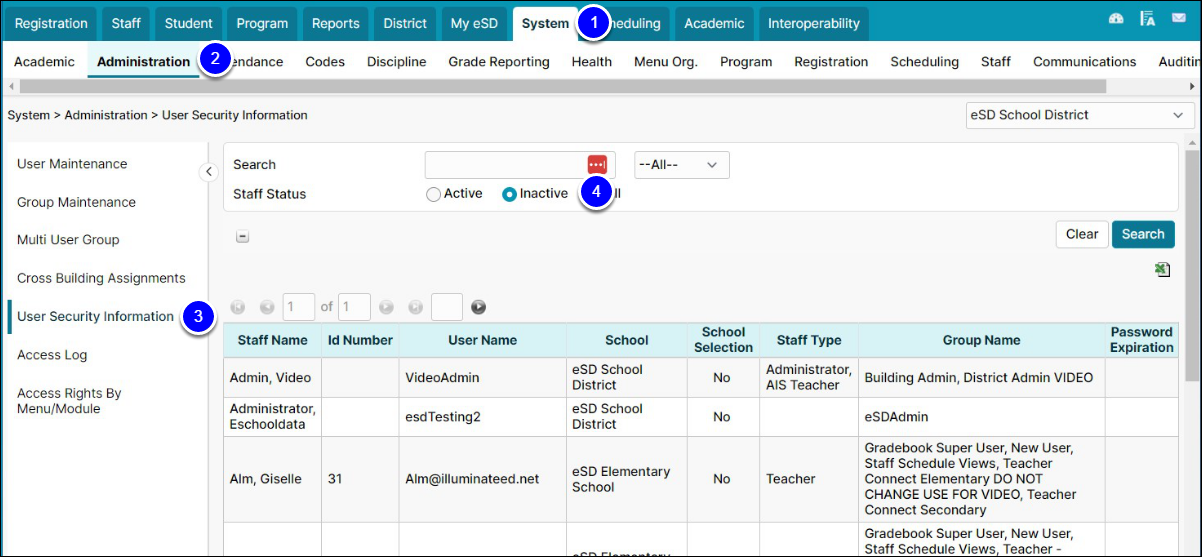The height and width of the screenshot is (557, 1202).
Task: Open the top-bar Program tab beside Reports
Action: [263, 23]
